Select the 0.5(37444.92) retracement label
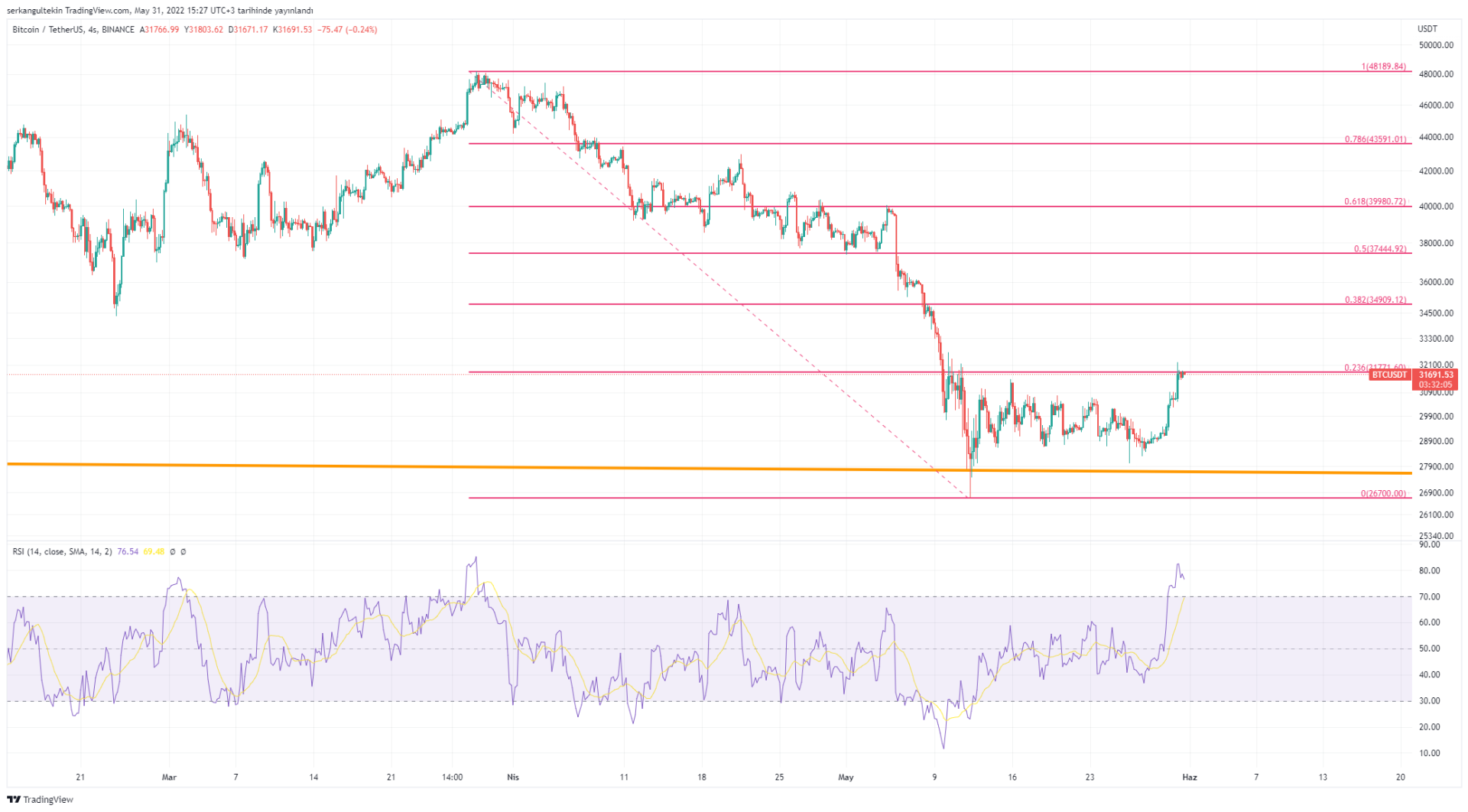This screenshot has height=812, width=1468. [x=1379, y=248]
